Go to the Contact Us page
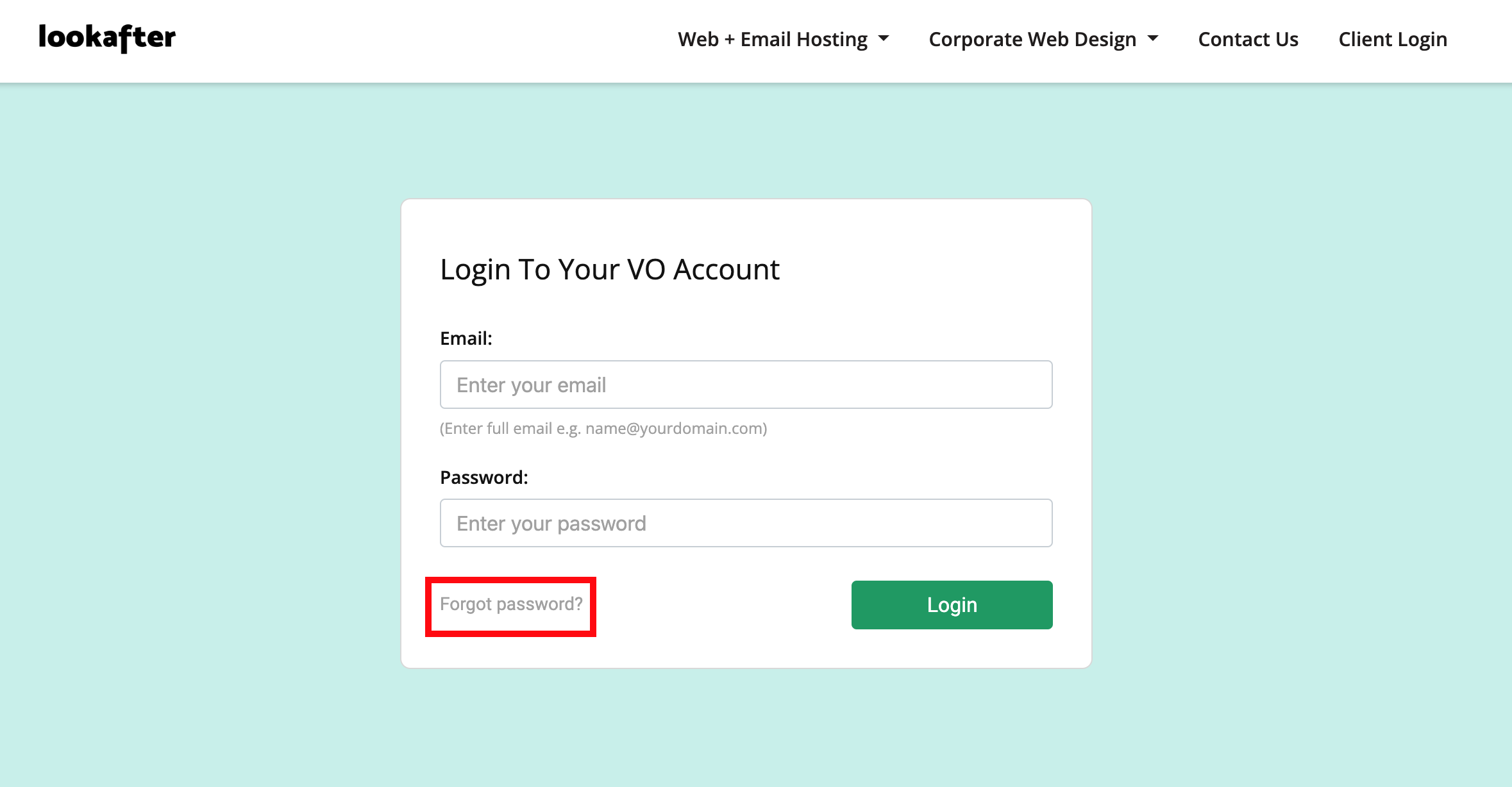The width and height of the screenshot is (1512, 787). pyautogui.click(x=1248, y=40)
